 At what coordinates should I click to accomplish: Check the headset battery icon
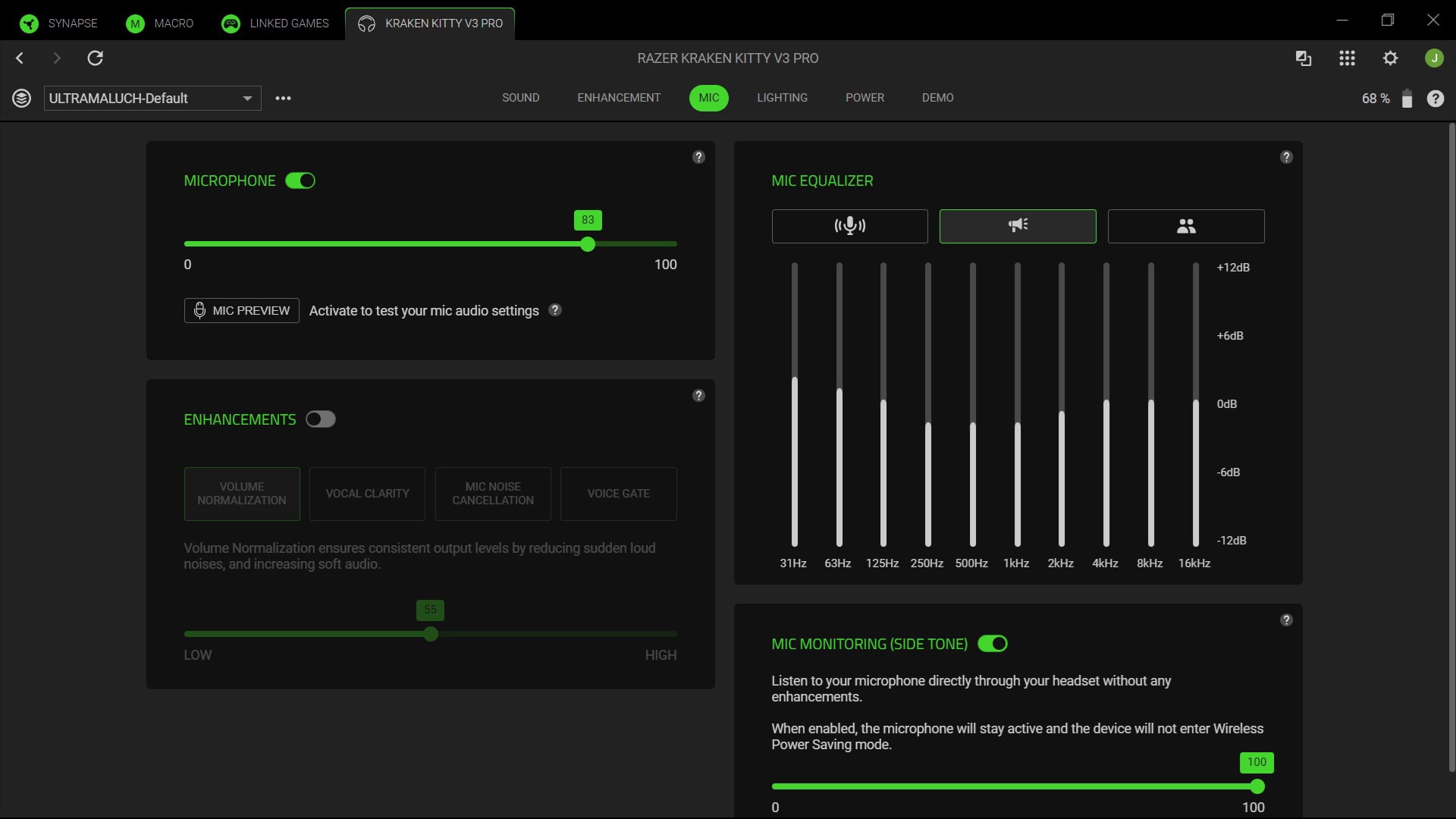click(x=1407, y=99)
